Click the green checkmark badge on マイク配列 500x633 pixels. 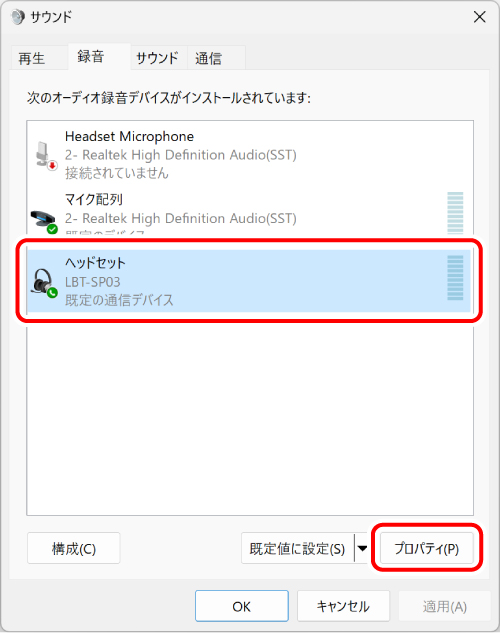[x=52, y=229]
